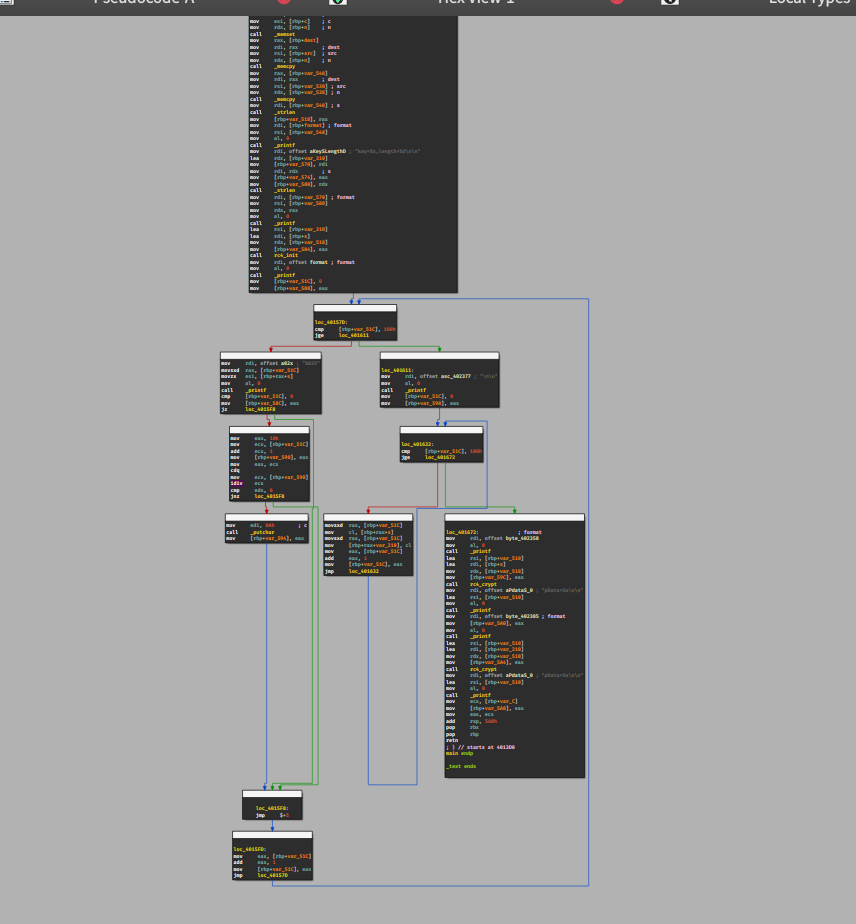The image size is (856, 924).
Task: Select title bar of loc_4015F8 node
Action: click(x=272, y=793)
